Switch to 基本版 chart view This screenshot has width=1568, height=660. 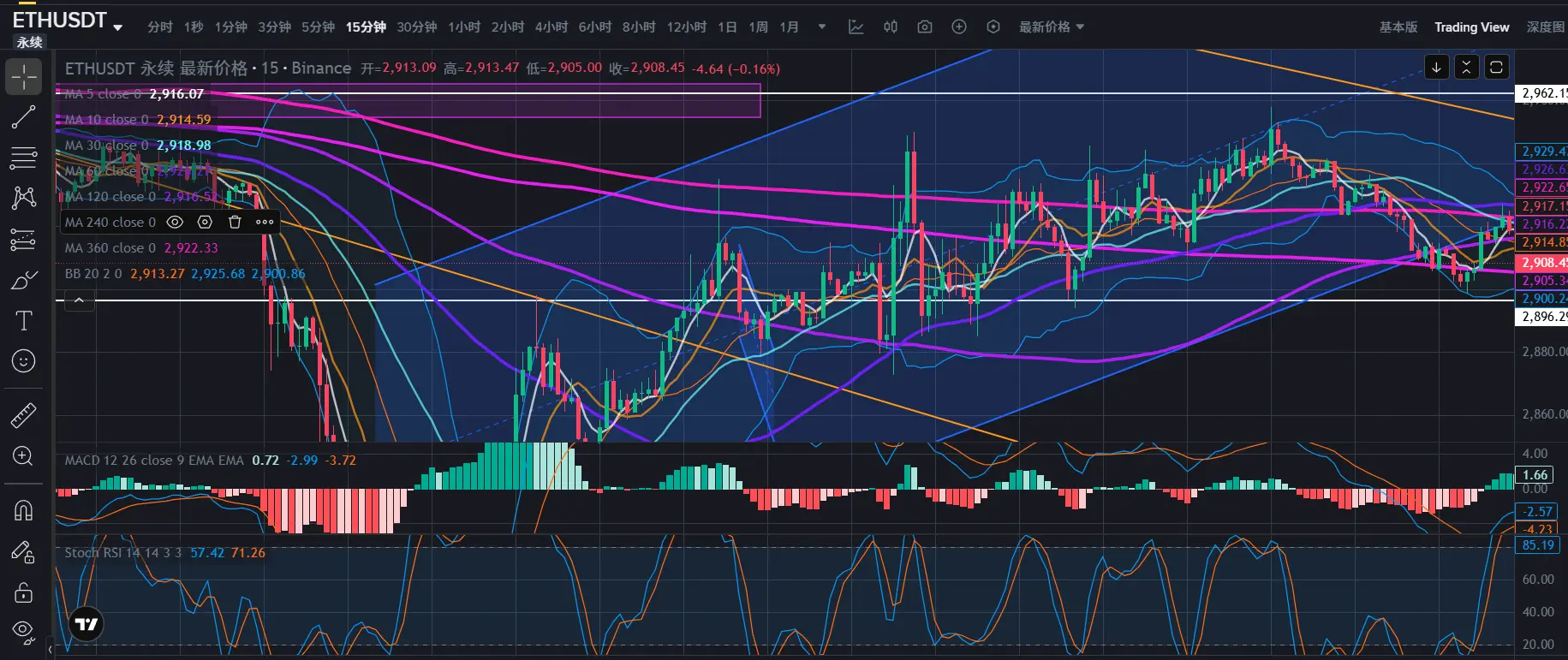click(1398, 27)
